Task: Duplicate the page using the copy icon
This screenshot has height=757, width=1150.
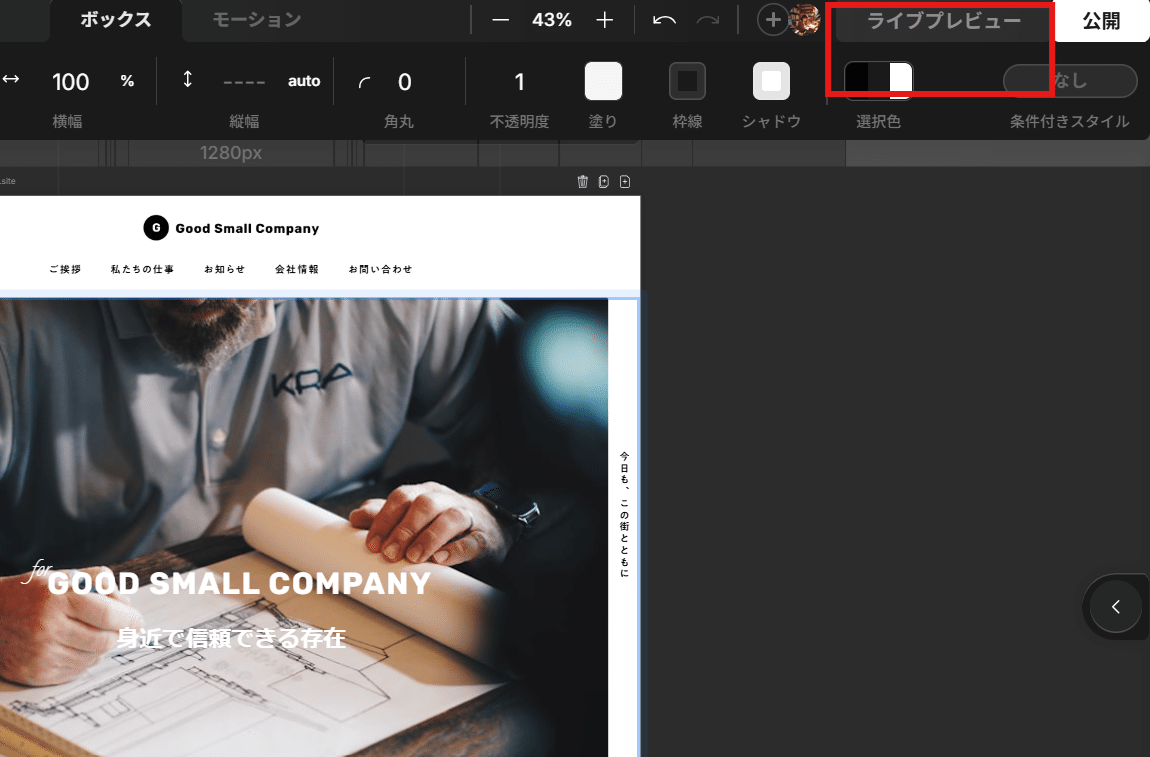Action: point(604,181)
